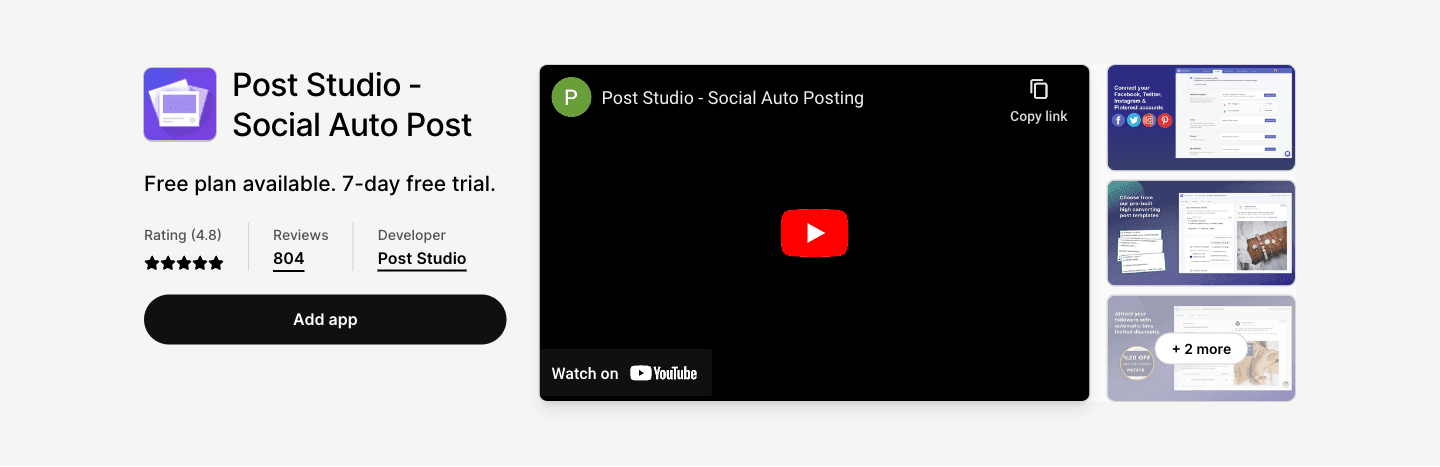Viewport: 1440px width, 467px height.
Task: Open the pre-built post templates screenshot thumbnail
Action: pos(1201,233)
